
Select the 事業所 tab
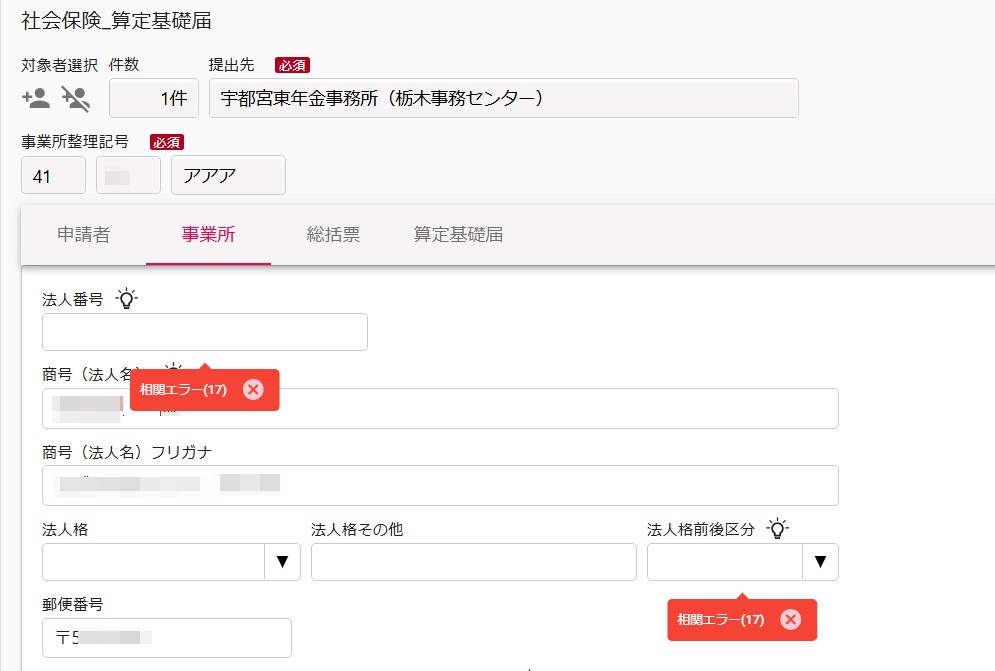208,234
